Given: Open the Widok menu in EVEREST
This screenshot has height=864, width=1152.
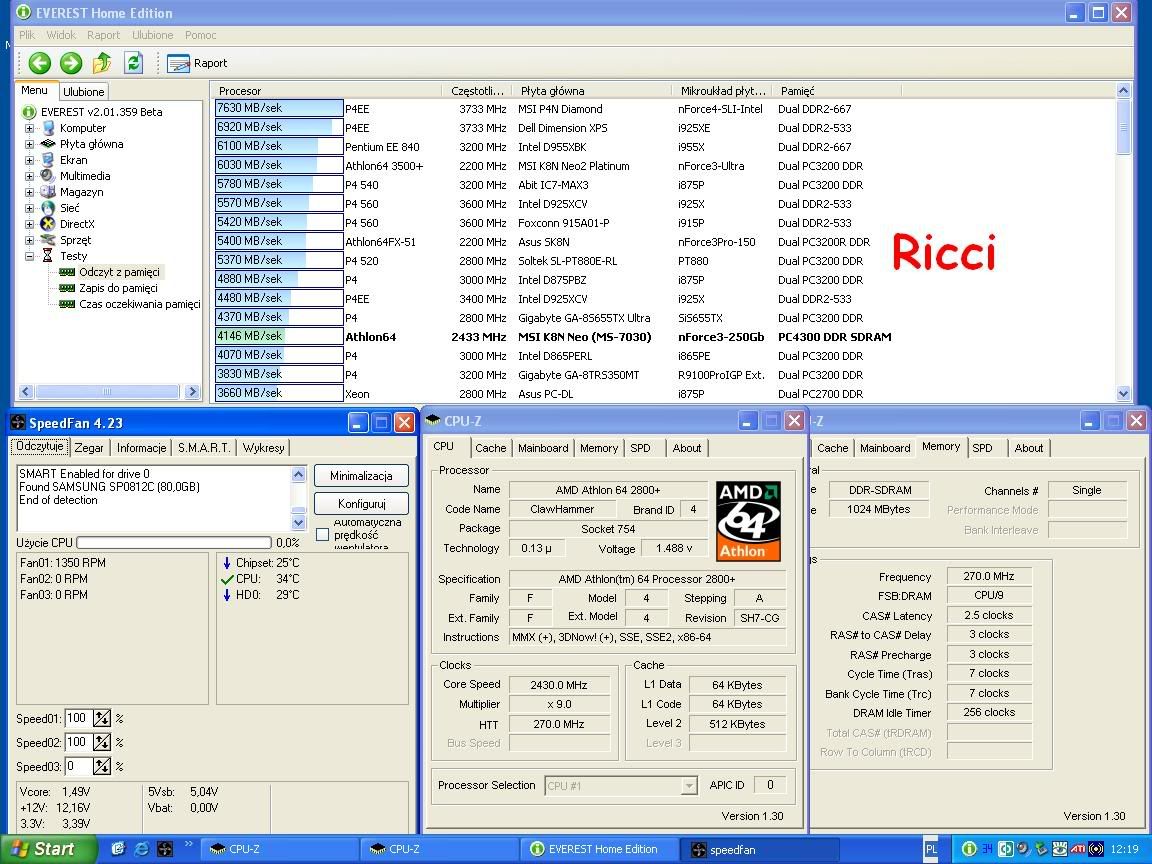Looking at the screenshot, I should (x=61, y=35).
